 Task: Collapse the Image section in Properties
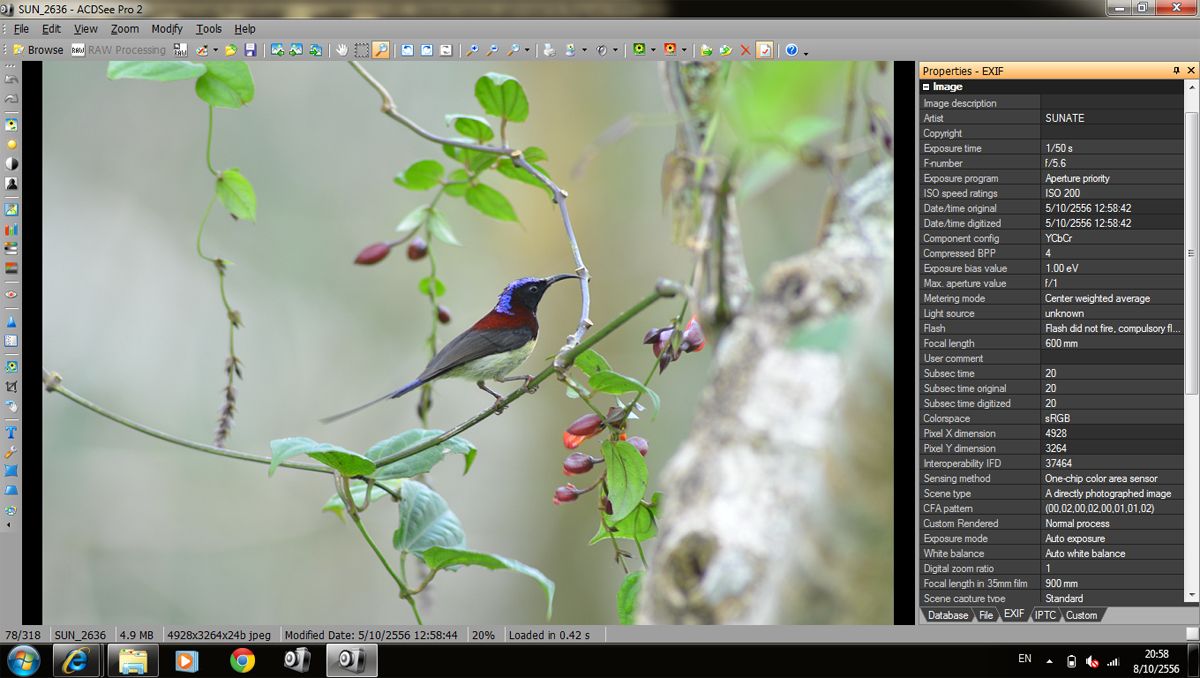[927, 87]
